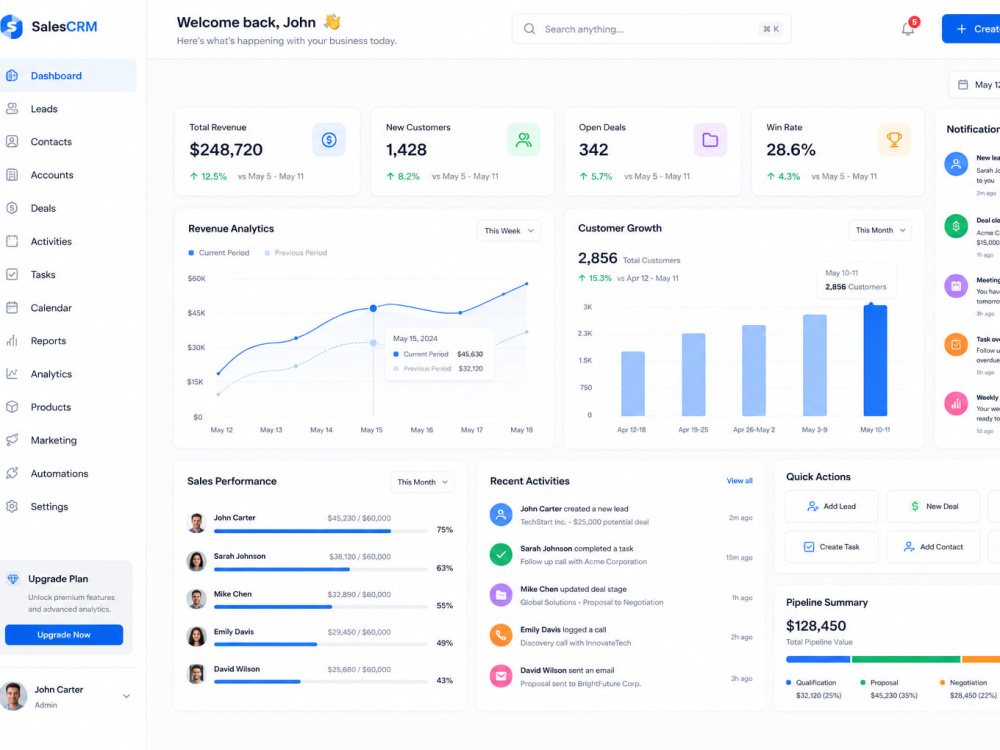Image resolution: width=1000 pixels, height=750 pixels.
Task: Toggle the Previous Period legend
Action: point(296,253)
